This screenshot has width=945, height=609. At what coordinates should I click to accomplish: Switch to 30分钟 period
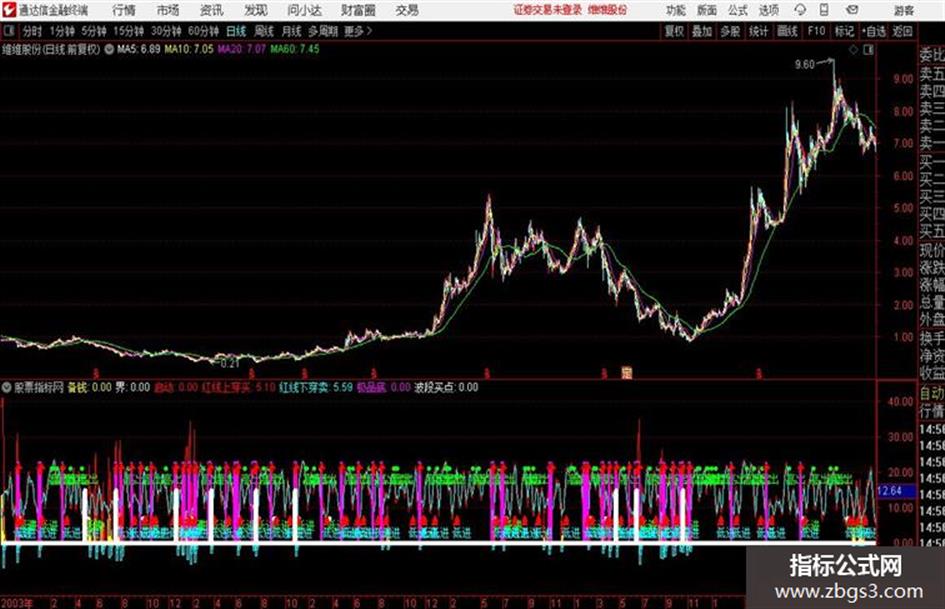[x=166, y=31]
